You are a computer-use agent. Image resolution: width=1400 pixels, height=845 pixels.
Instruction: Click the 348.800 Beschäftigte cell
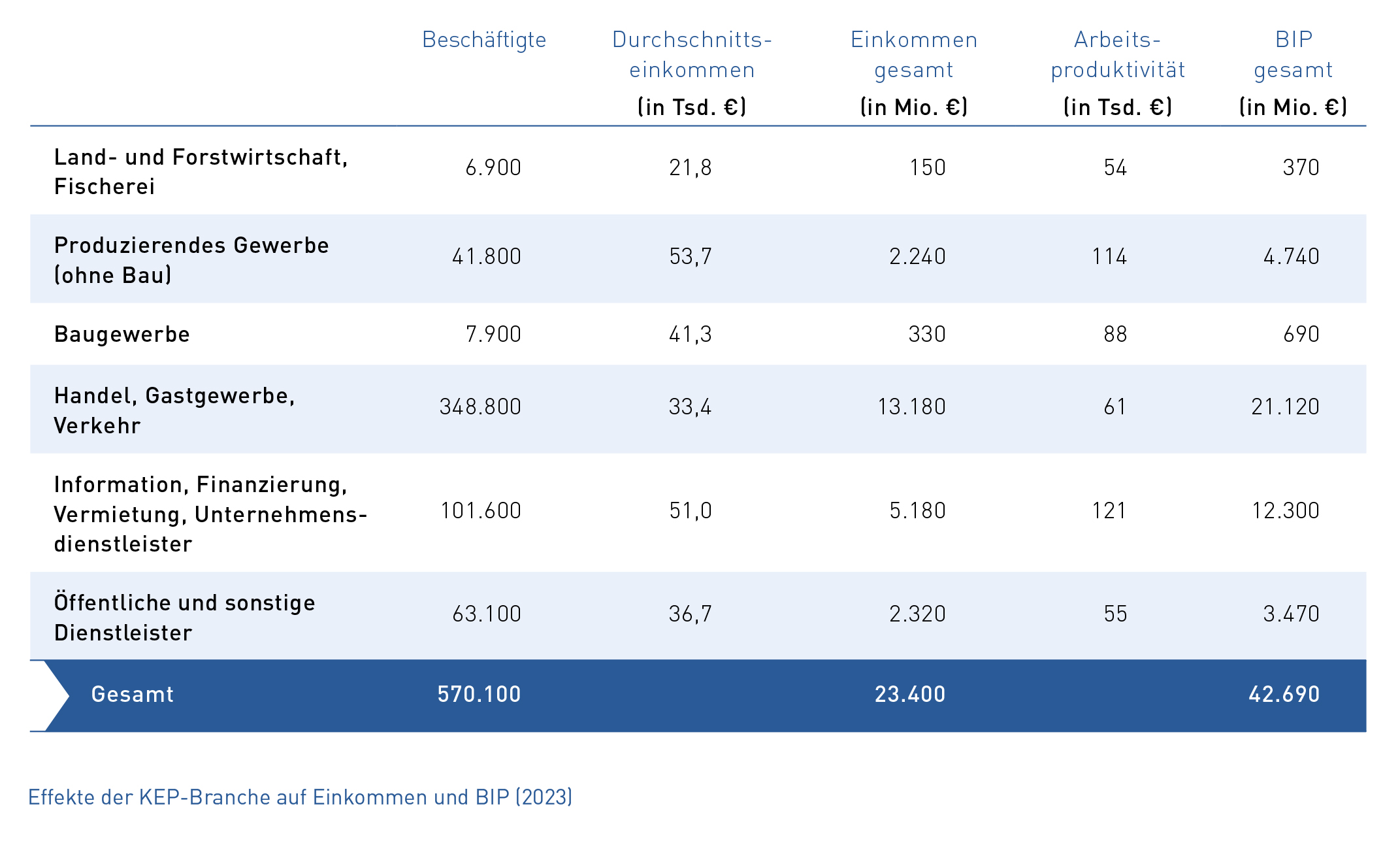tap(480, 407)
